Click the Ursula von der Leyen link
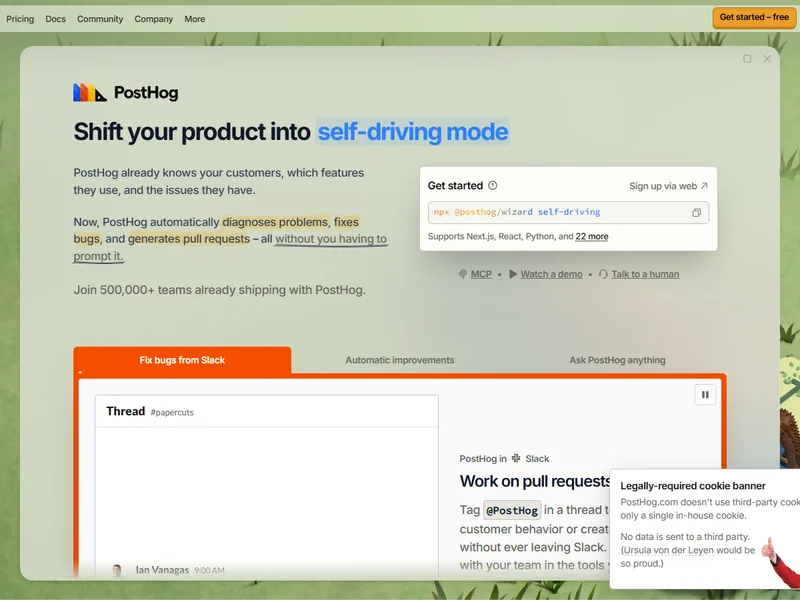The height and width of the screenshot is (600, 800). coord(668,550)
